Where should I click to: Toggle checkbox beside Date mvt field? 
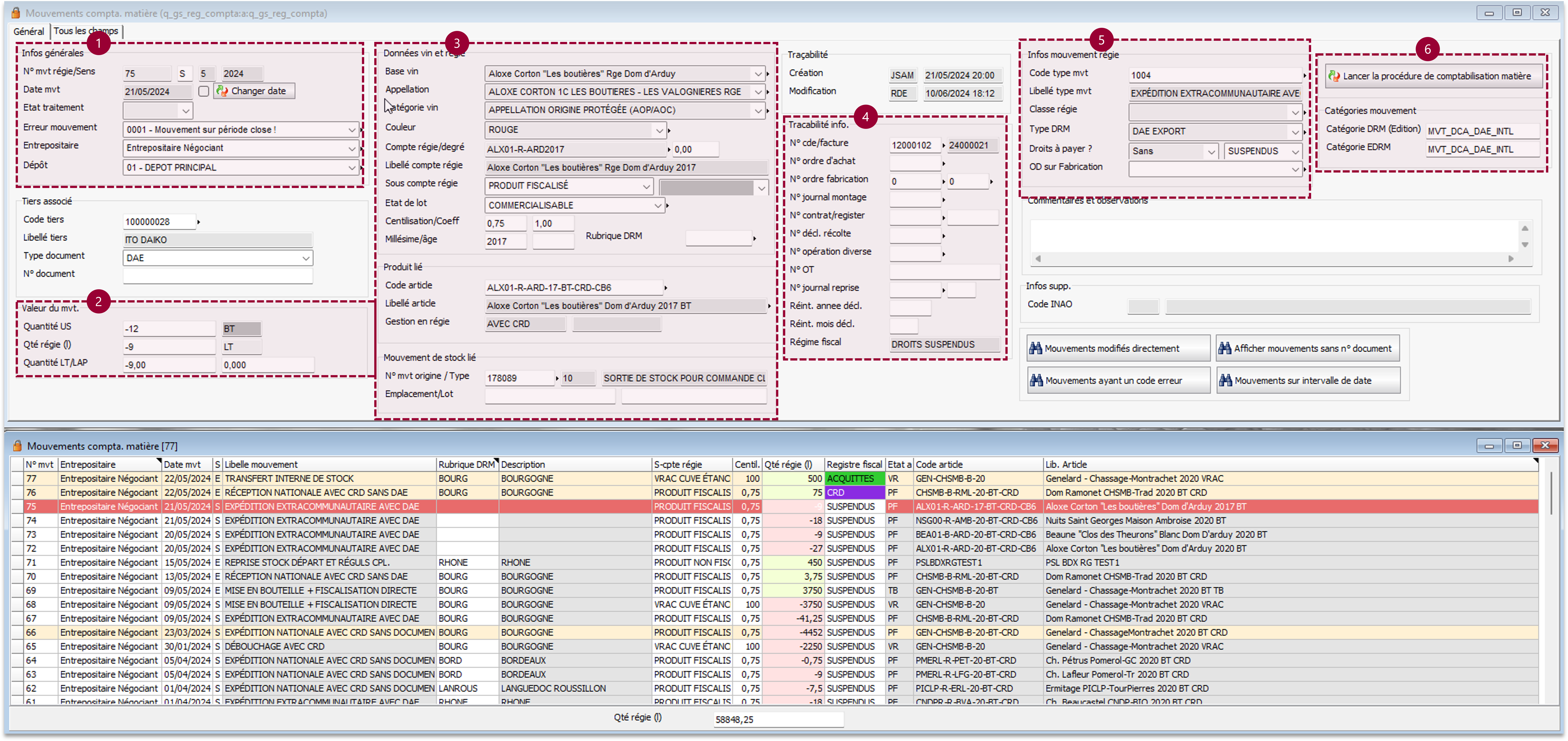[204, 91]
